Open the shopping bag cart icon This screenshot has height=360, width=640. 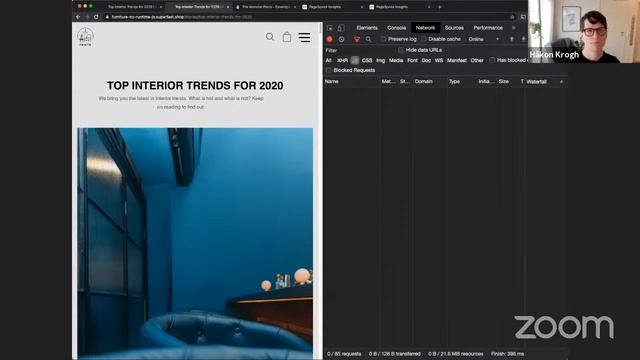[287, 37]
